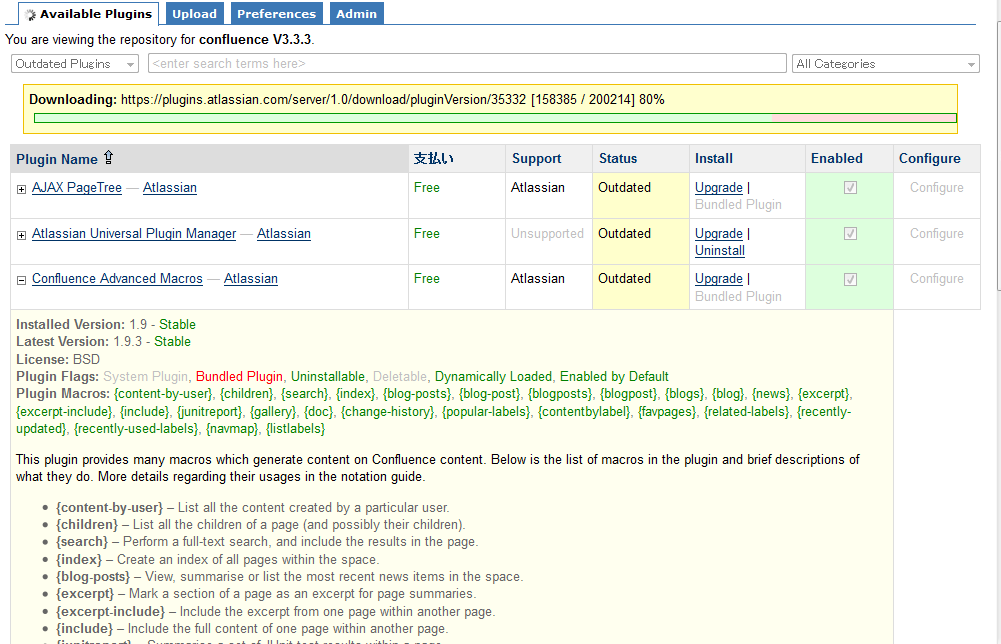Switch to the Preferences tab

(x=276, y=13)
